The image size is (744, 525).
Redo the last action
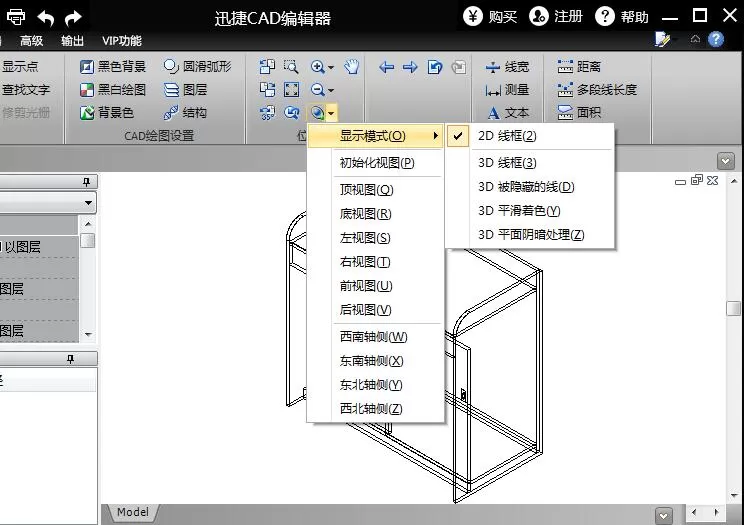73,18
